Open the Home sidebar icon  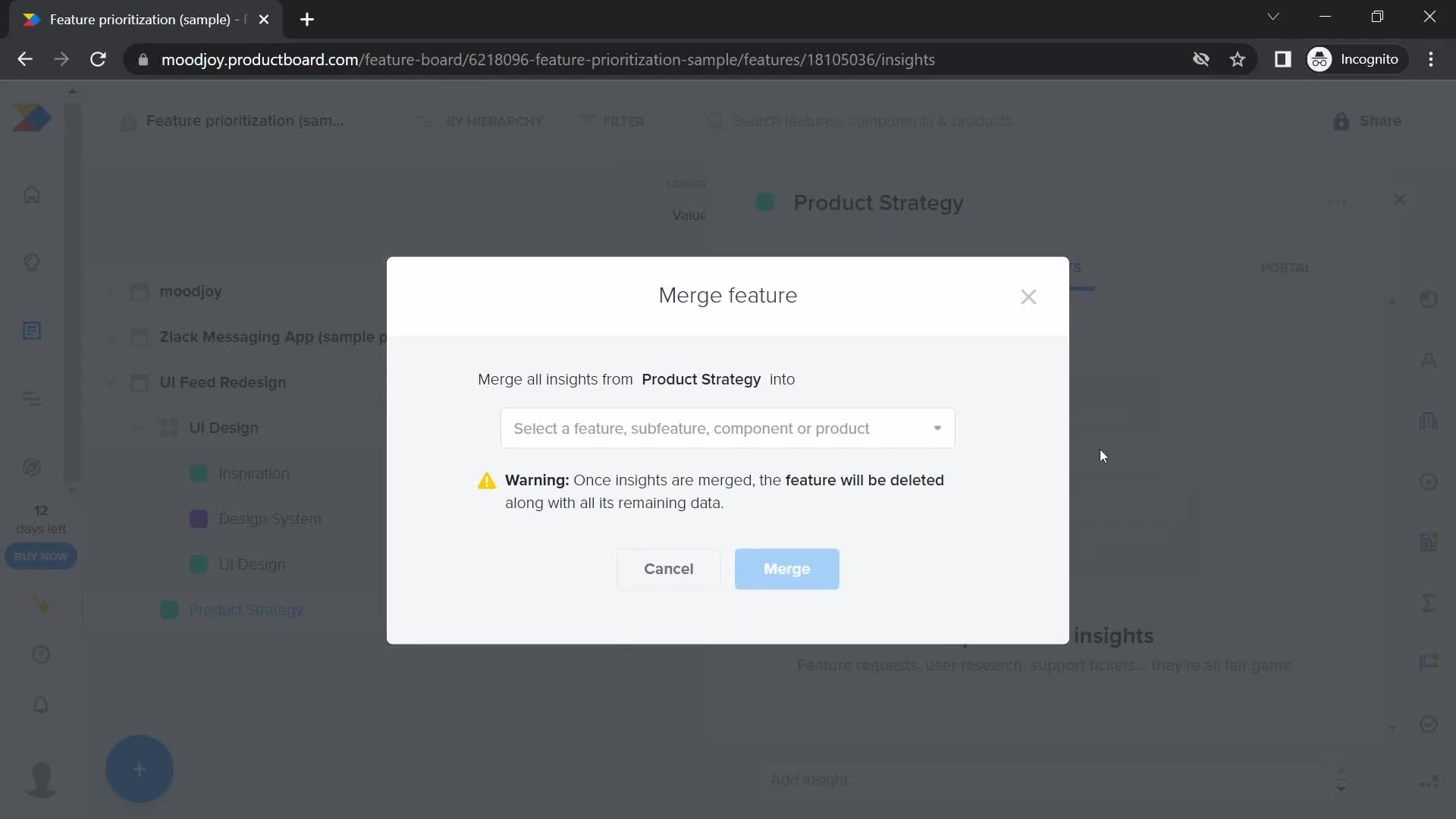[x=32, y=195]
